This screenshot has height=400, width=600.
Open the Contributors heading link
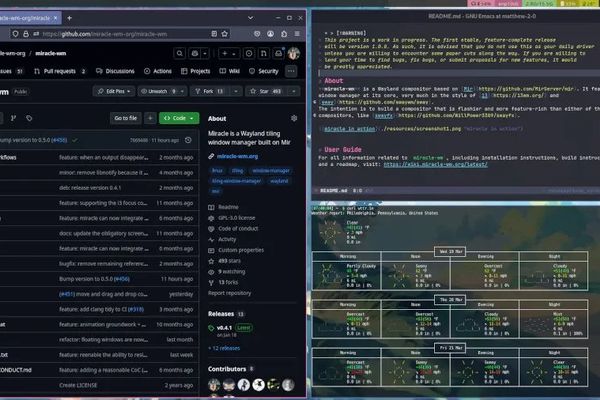227,369
